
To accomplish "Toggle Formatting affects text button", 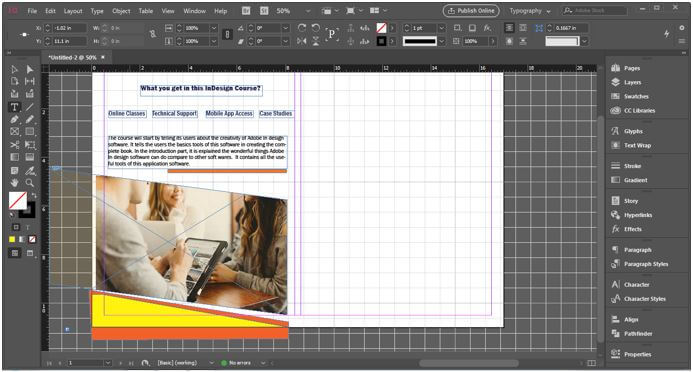I will (28, 227).
